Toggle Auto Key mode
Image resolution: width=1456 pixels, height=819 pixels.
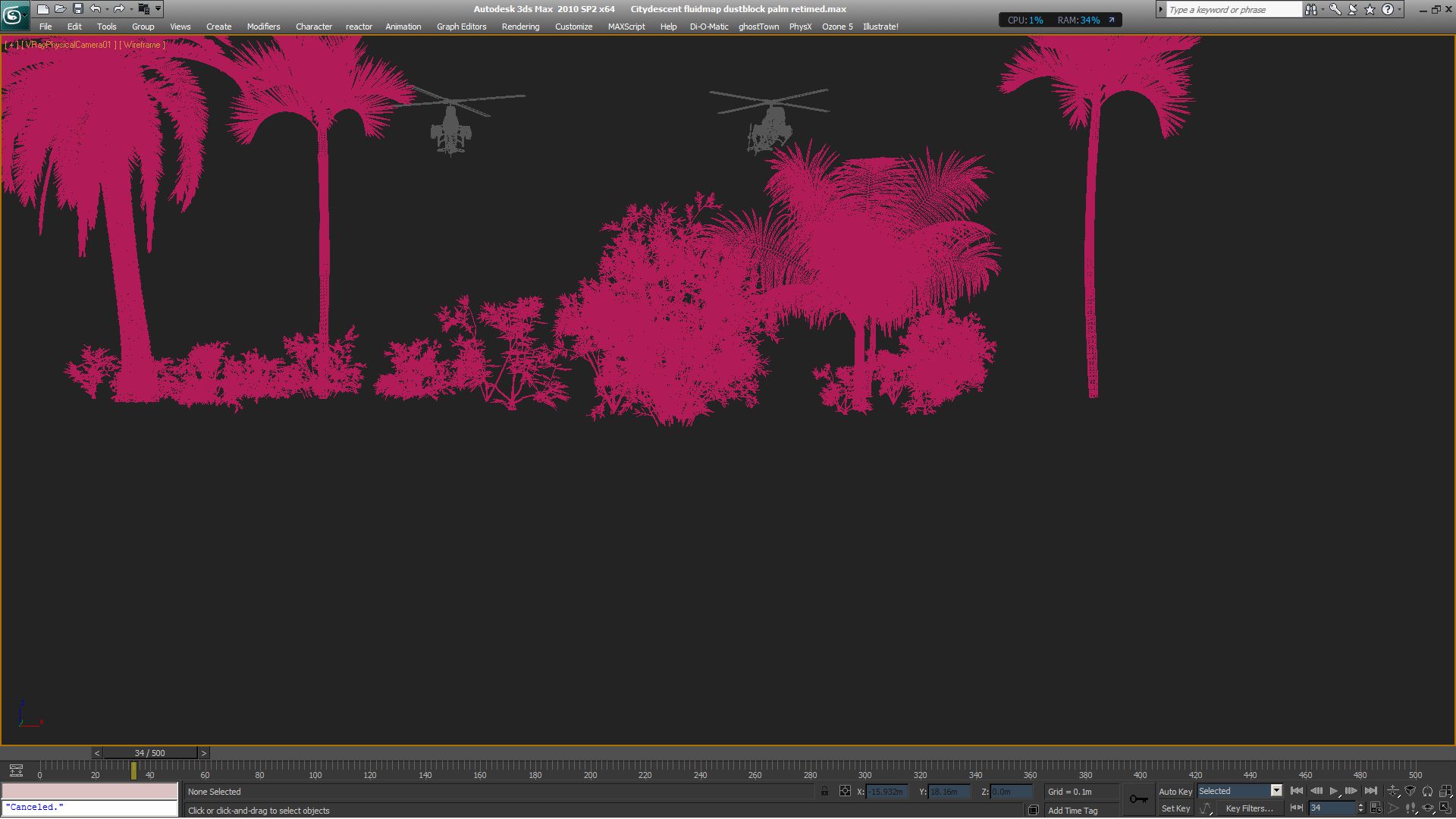[x=1175, y=791]
